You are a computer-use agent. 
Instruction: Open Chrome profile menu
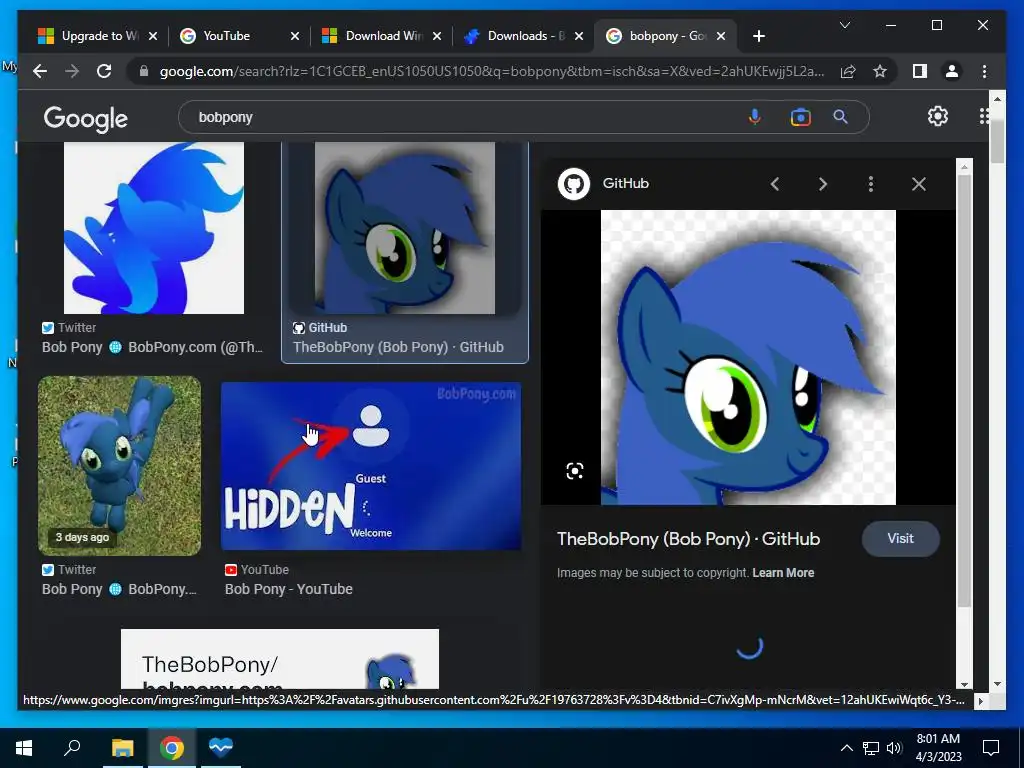coord(952,71)
